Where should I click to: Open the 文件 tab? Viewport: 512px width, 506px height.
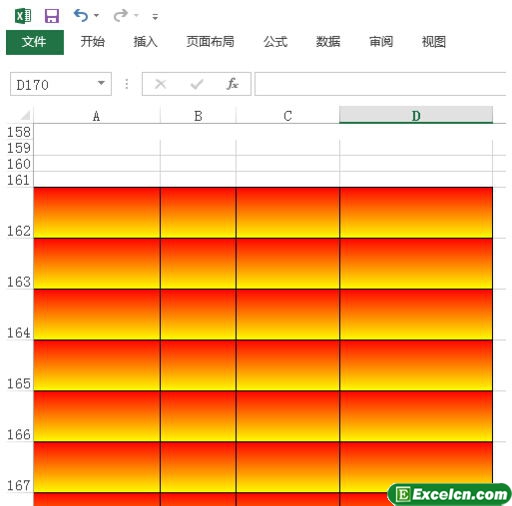click(35, 42)
